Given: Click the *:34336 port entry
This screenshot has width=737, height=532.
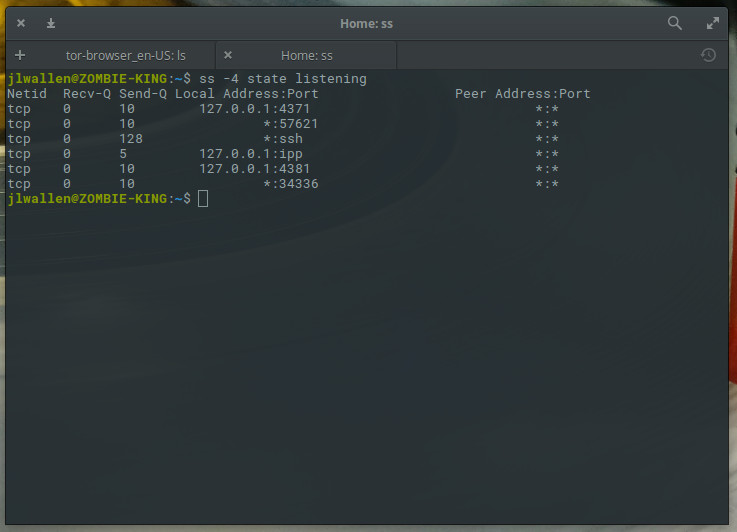Looking at the screenshot, I should [x=290, y=184].
